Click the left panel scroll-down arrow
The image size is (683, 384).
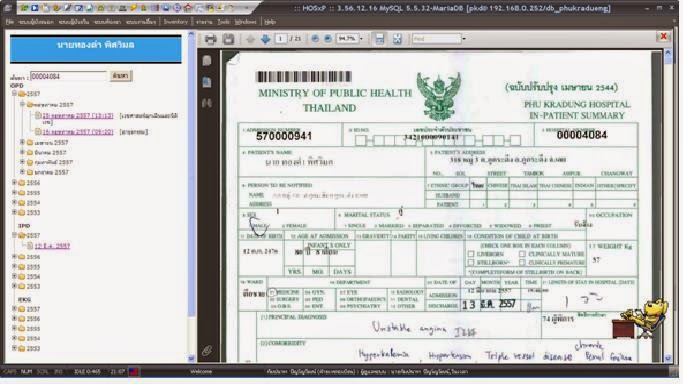(x=191, y=358)
